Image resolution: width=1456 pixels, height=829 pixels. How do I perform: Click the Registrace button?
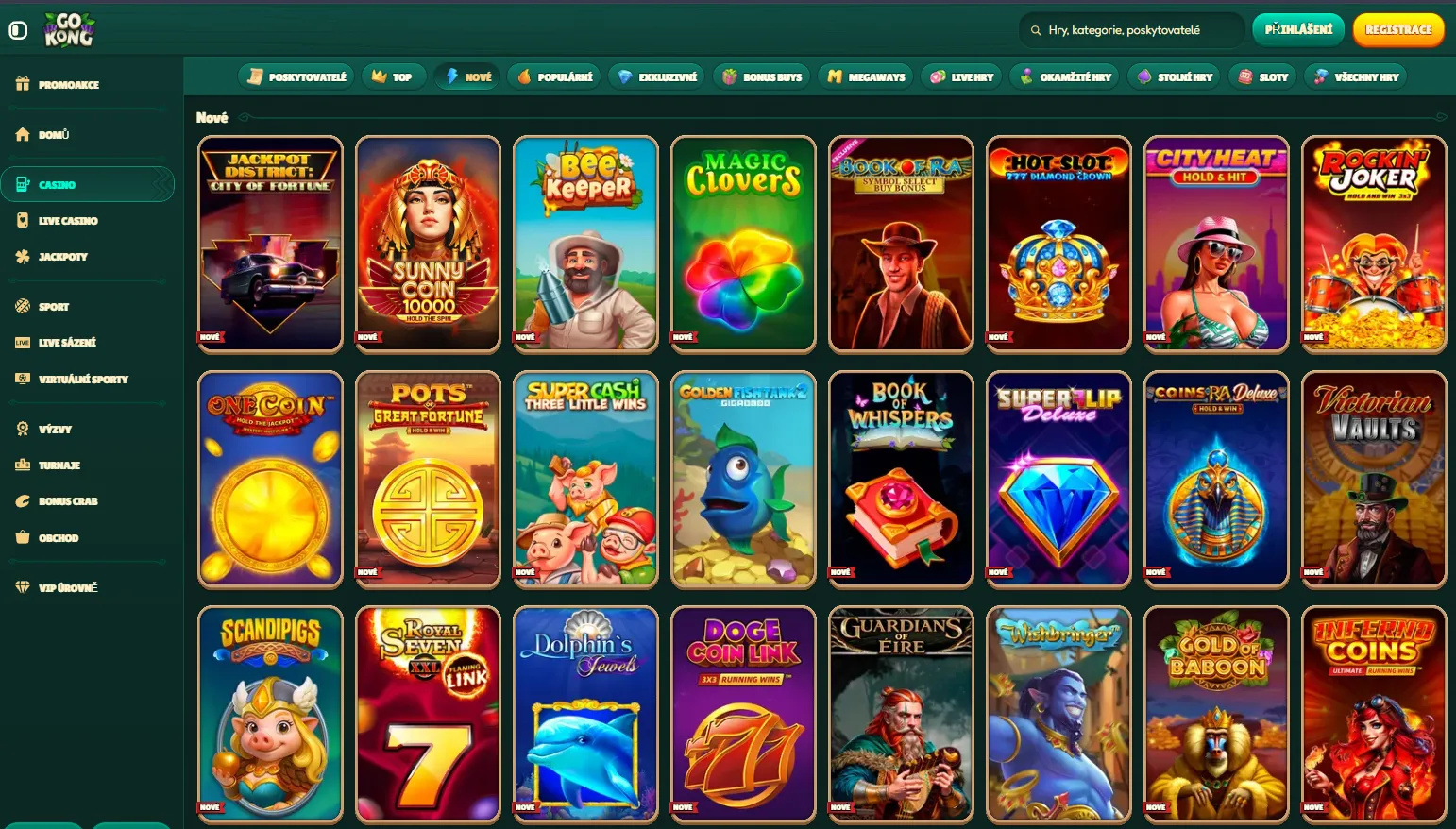pos(1398,29)
